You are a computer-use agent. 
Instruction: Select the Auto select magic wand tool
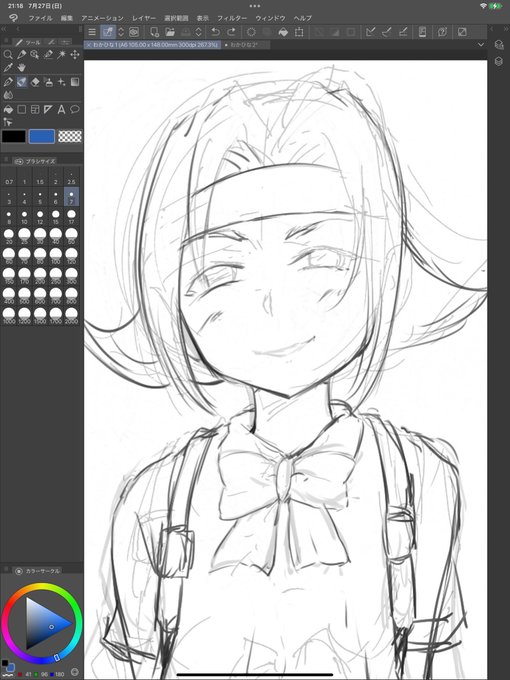coord(62,54)
